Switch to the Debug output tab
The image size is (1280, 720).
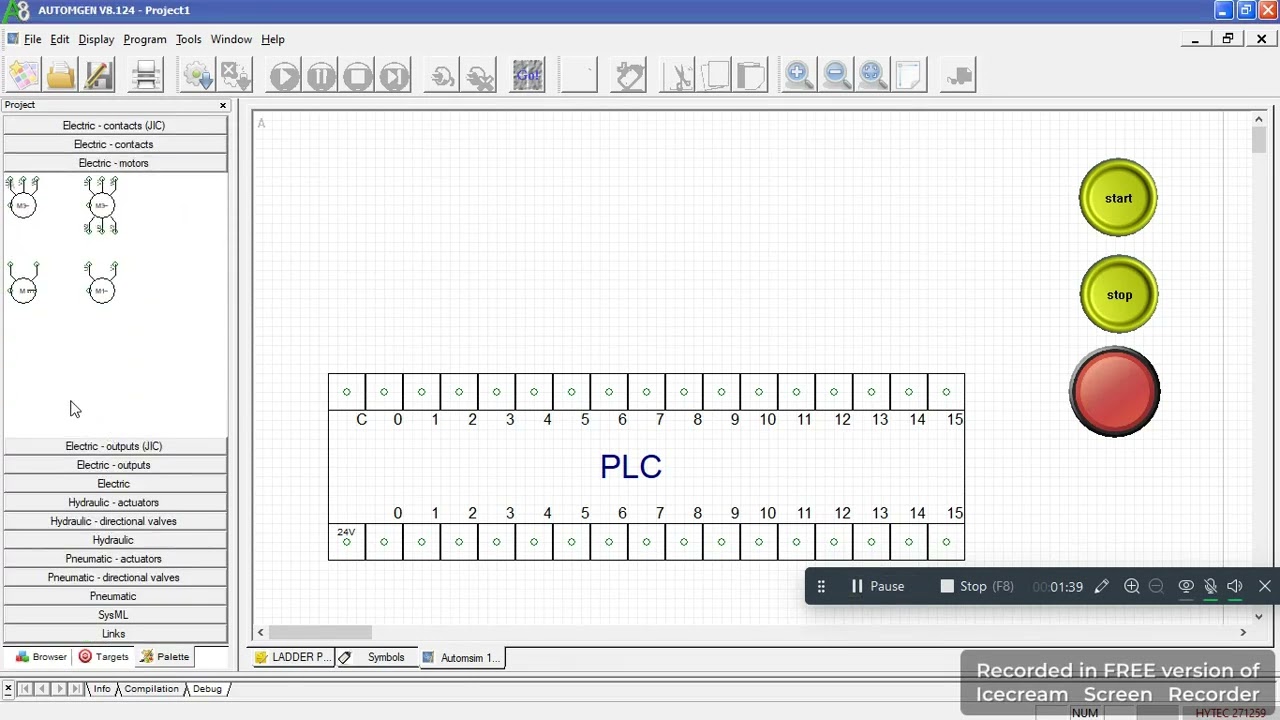tap(207, 689)
